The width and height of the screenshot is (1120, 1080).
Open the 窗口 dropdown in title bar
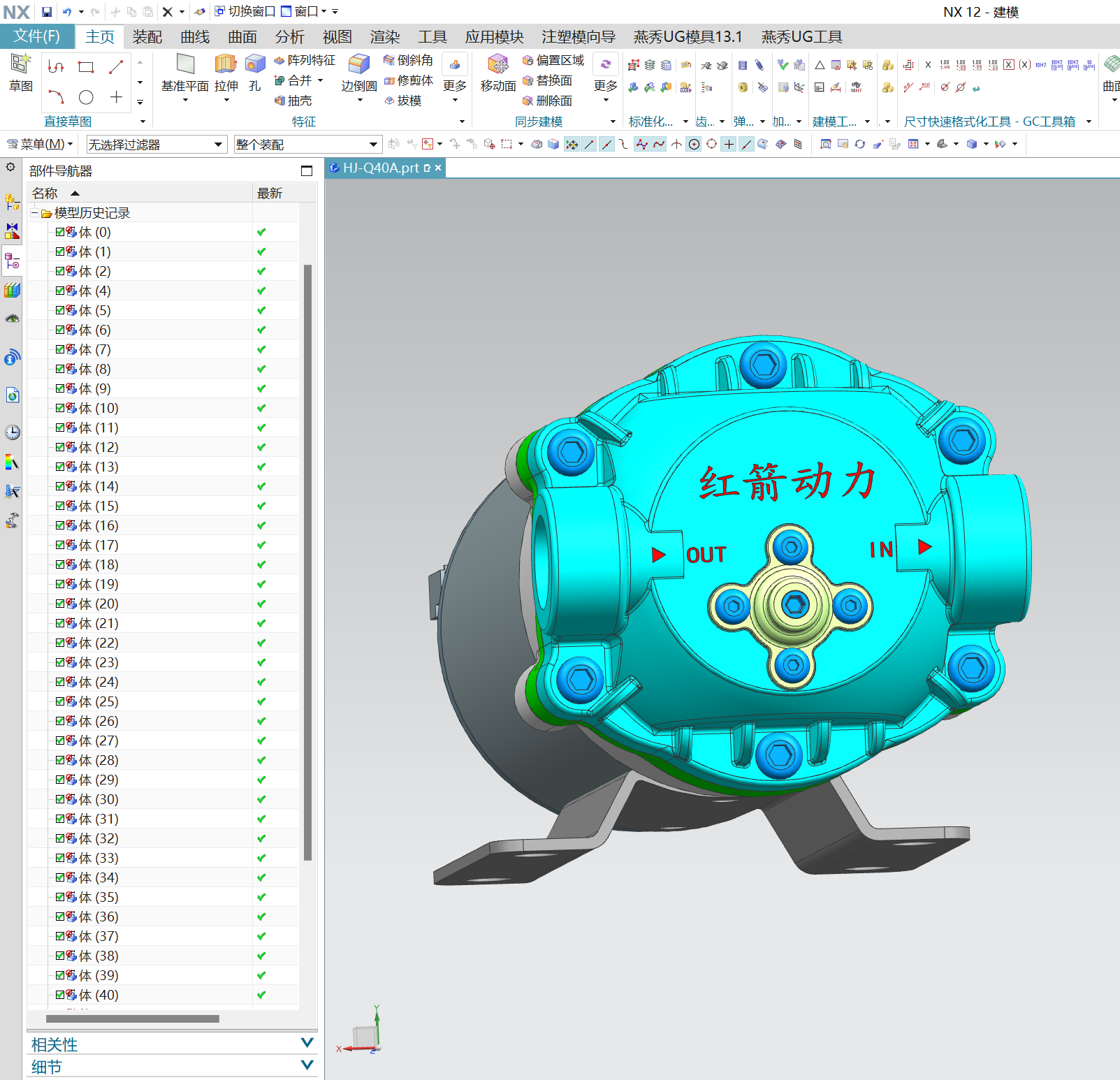pyautogui.click(x=304, y=12)
